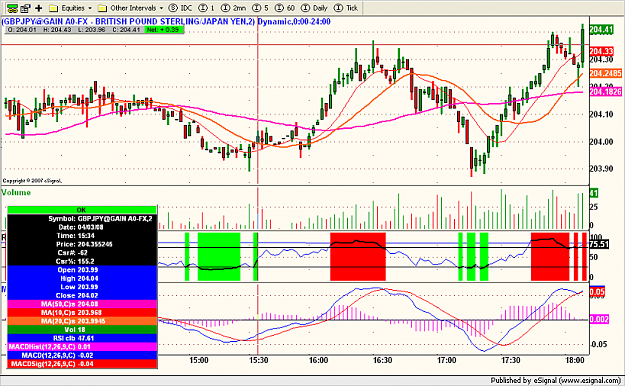Click the red 204.33 price marker
625x386 pixels.
pos(601,51)
